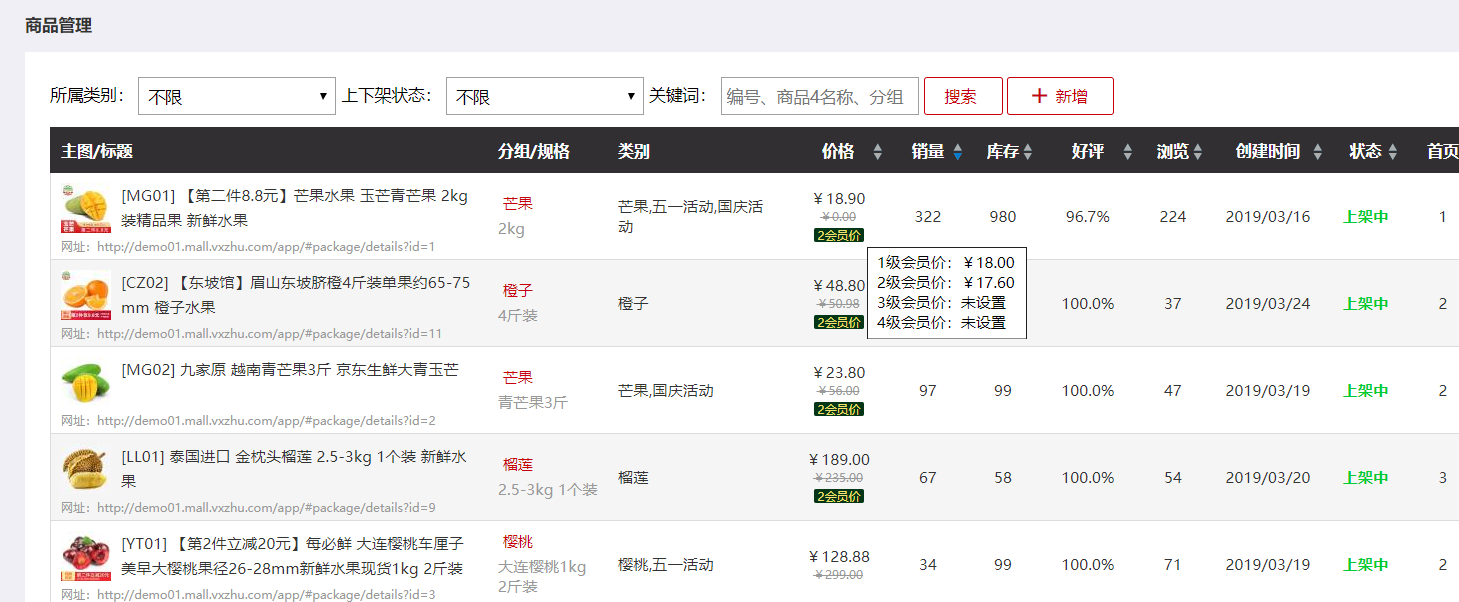
Task: Select the 芒果,五一活动,国庆活动 category cell
Action: pyautogui.click(x=691, y=217)
